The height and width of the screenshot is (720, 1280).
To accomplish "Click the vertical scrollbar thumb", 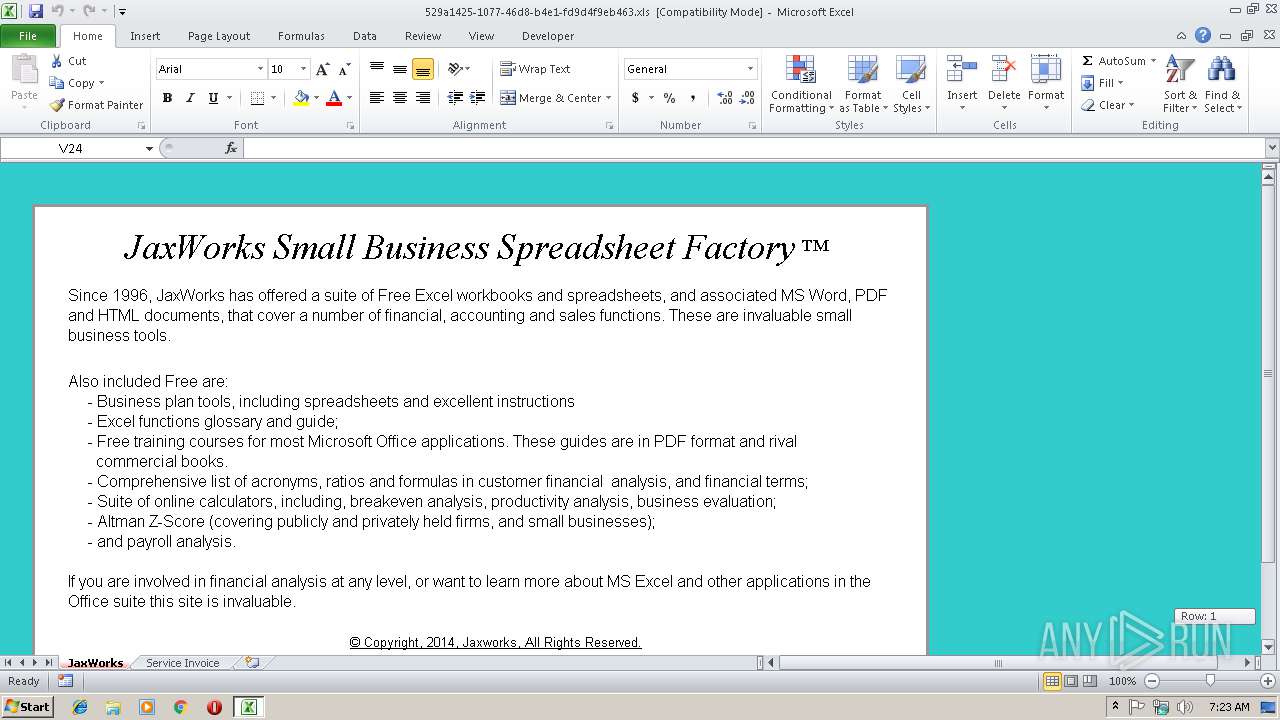I will click(1269, 373).
